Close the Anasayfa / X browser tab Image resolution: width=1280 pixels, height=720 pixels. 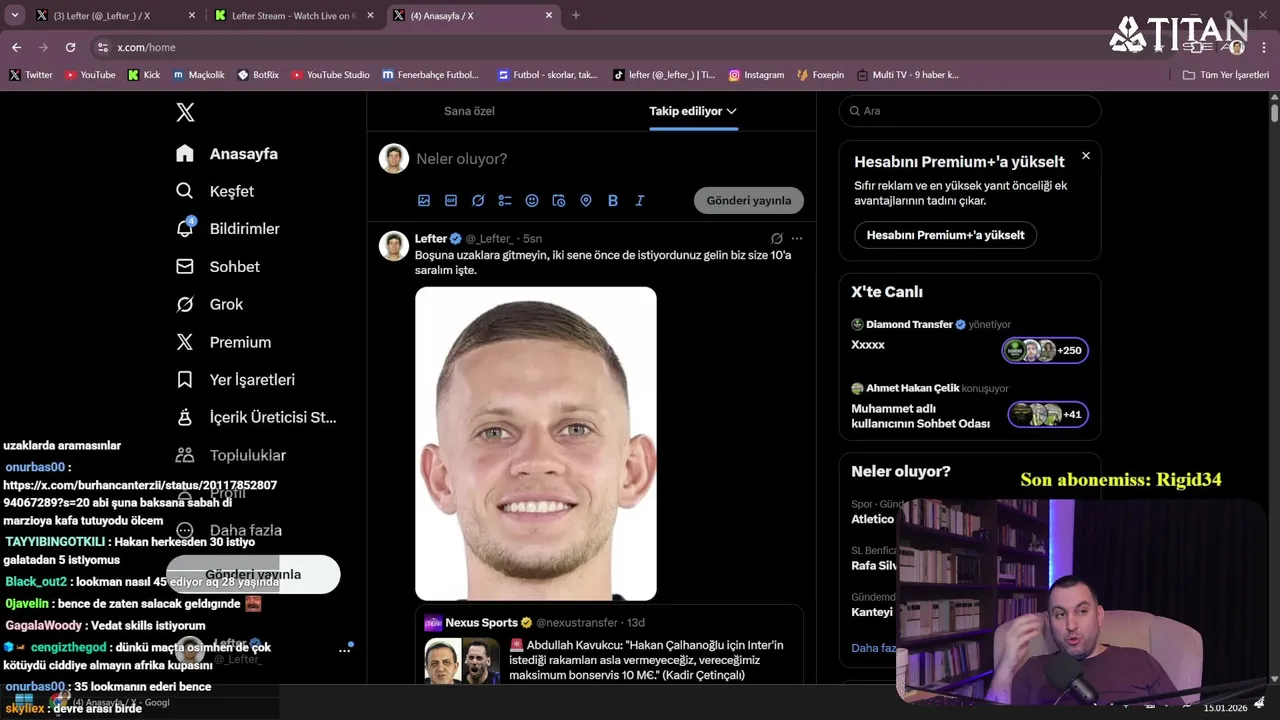tap(548, 15)
